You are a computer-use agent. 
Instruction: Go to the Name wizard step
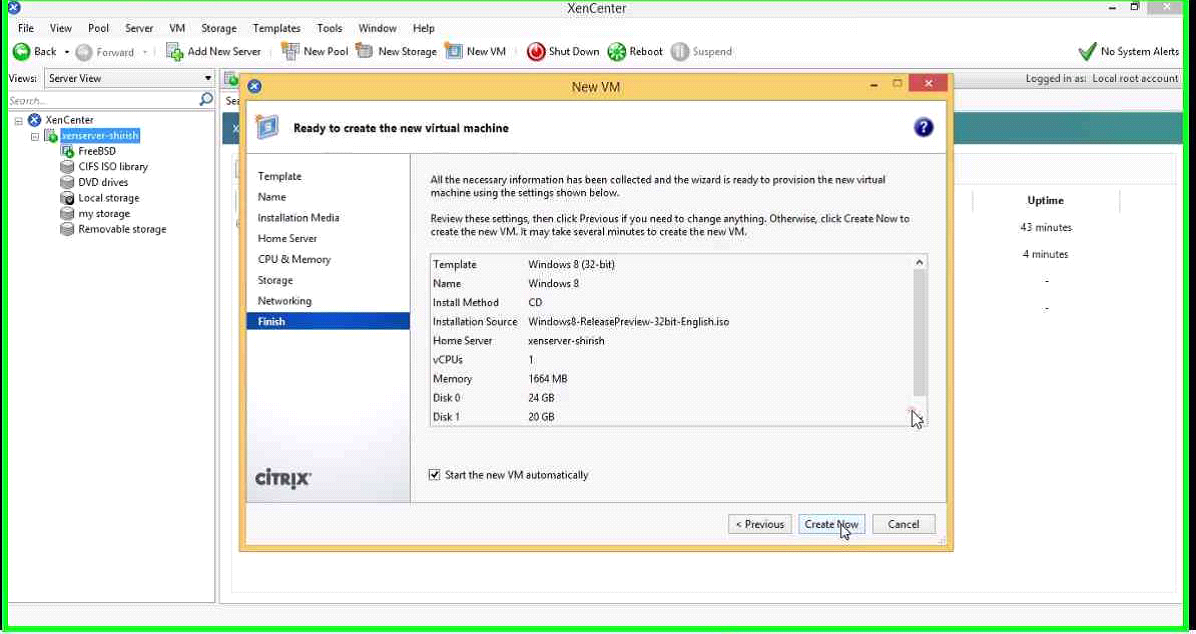pyautogui.click(x=328, y=197)
